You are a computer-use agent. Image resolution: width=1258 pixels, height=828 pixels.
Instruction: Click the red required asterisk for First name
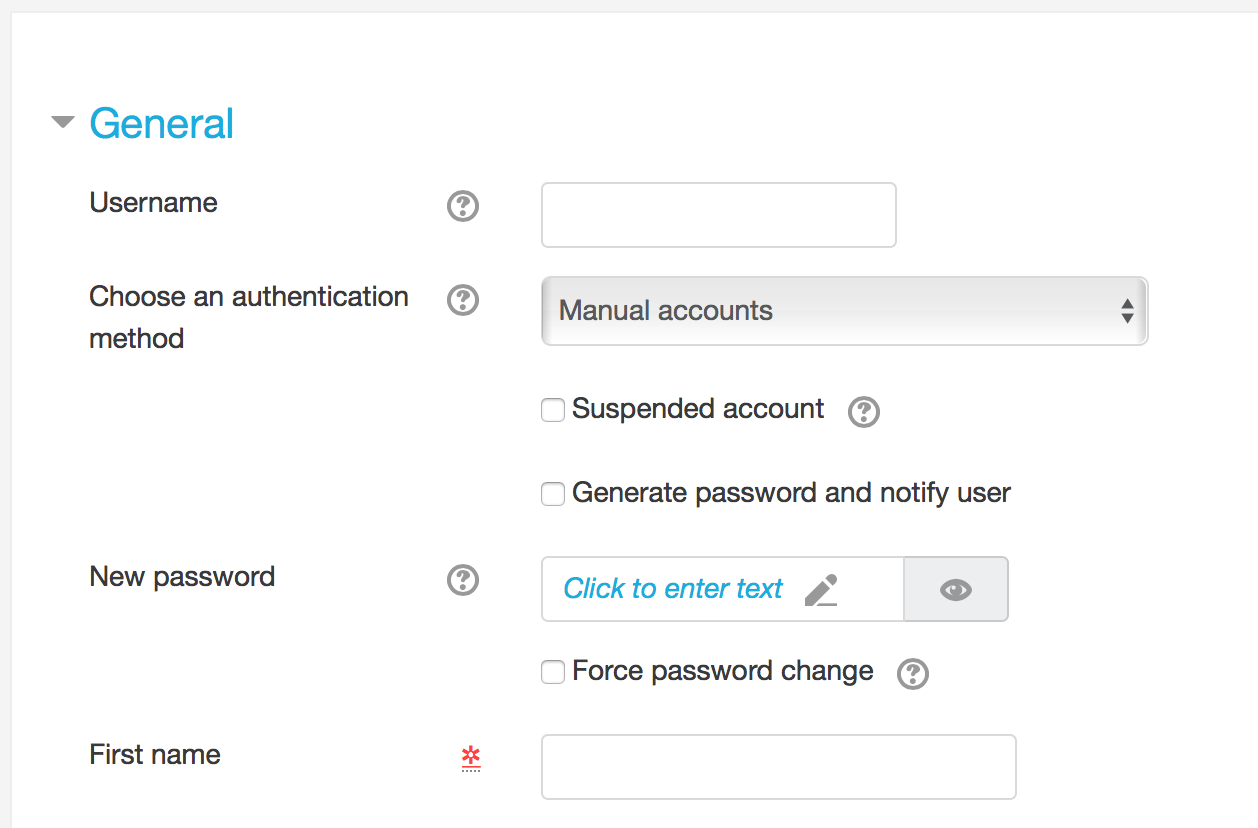pos(470,758)
